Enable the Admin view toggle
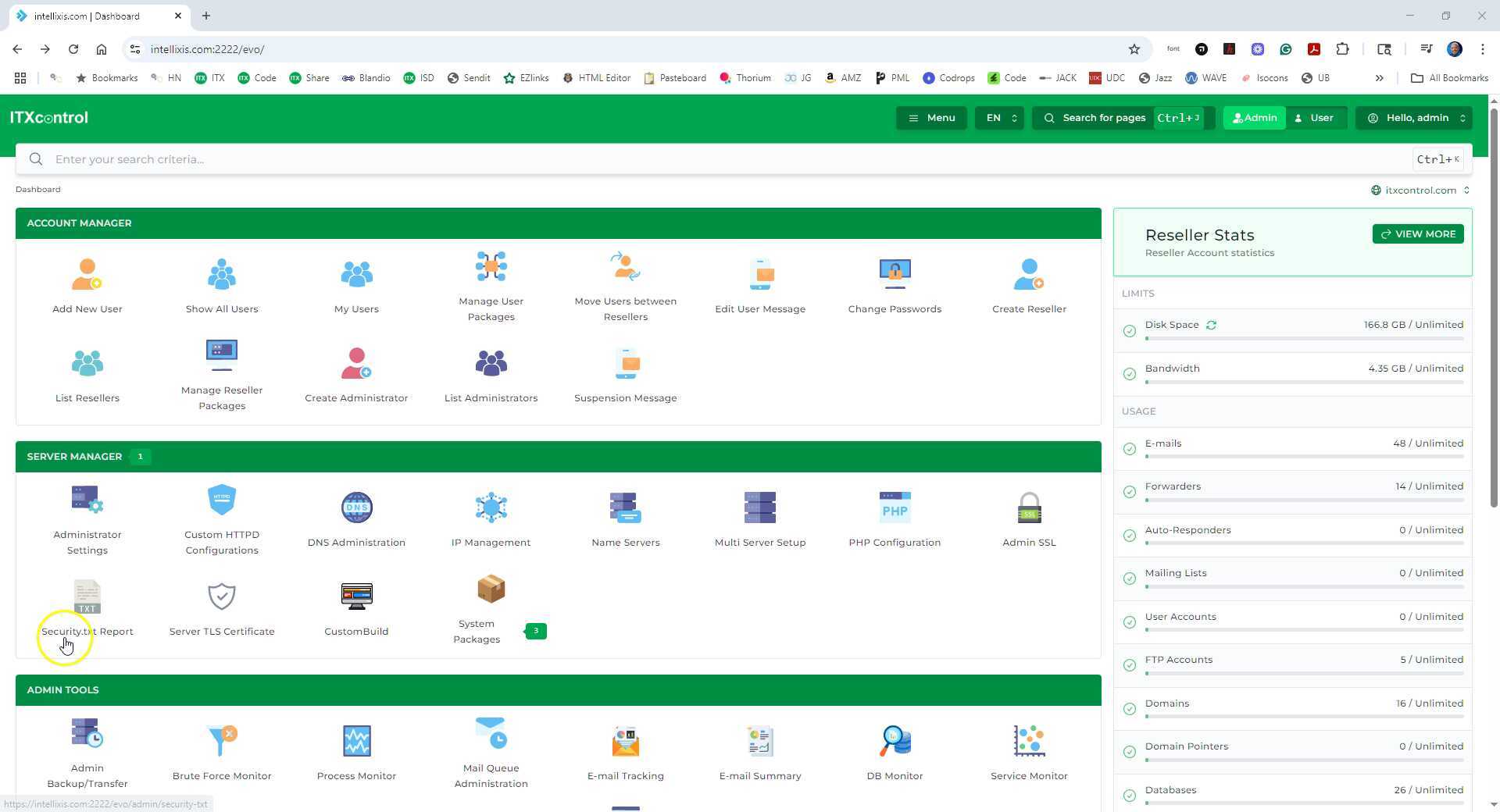This screenshot has height=812, width=1500. (x=1254, y=118)
